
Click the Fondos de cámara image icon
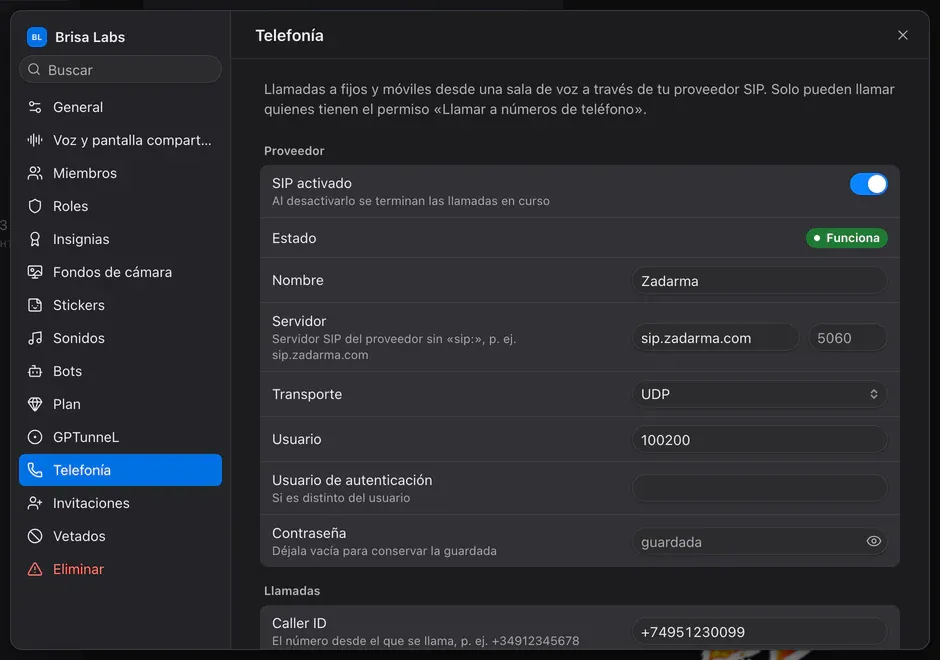click(x=35, y=272)
